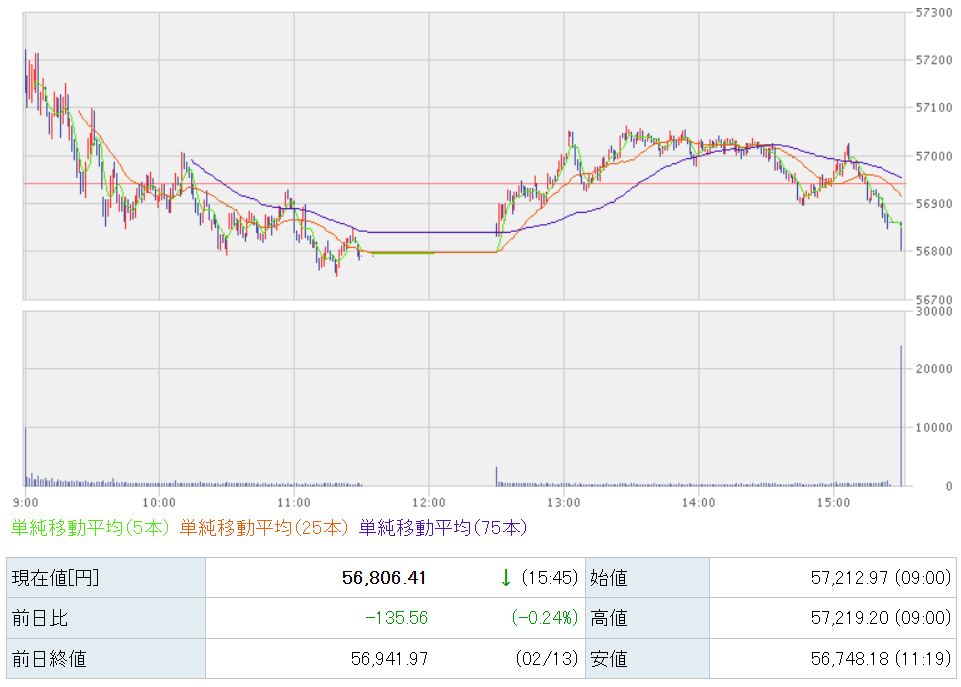Click the 単純移動平均(75本) legend label
This screenshot has height=687, width=961.
443,527
